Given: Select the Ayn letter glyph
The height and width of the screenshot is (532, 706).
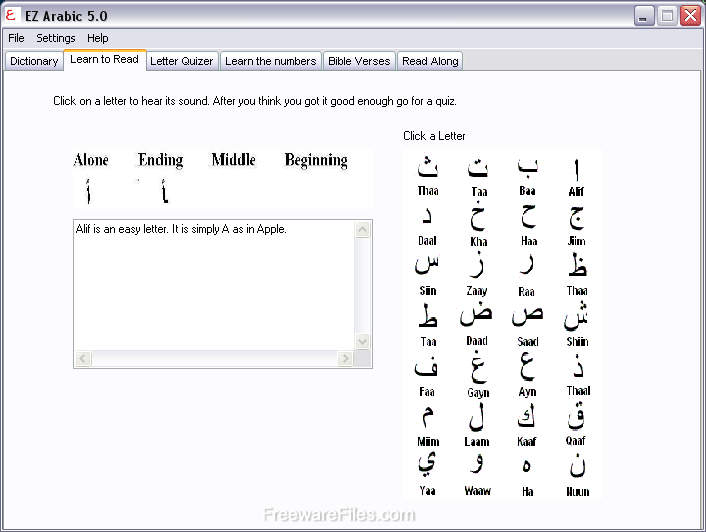Looking at the screenshot, I should pyautogui.click(x=528, y=365).
